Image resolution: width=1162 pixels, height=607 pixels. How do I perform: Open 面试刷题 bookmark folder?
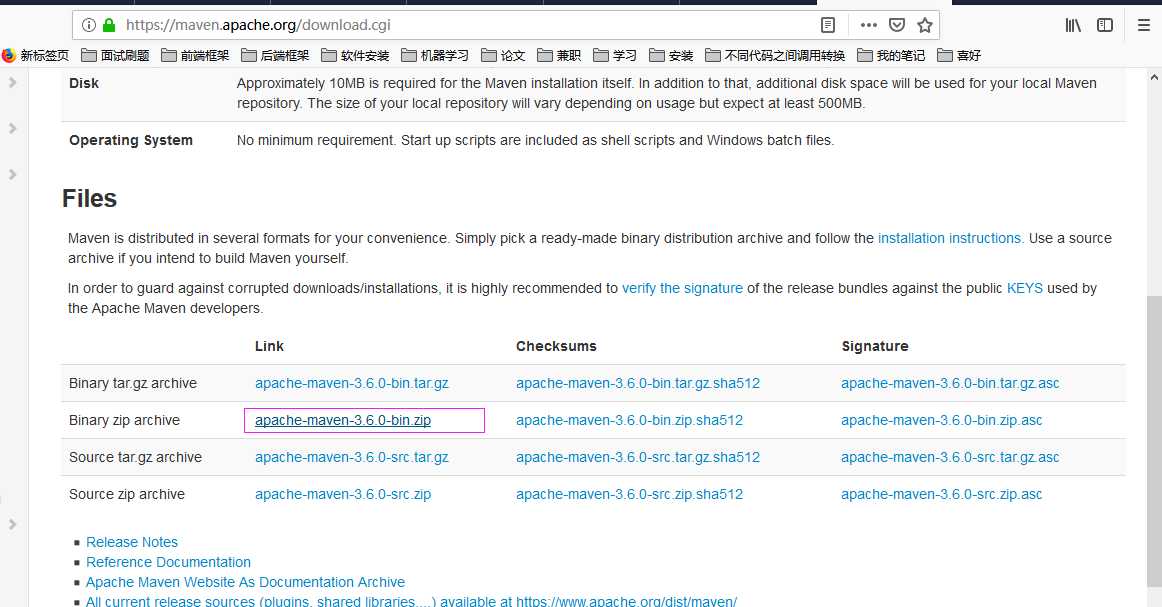[x=115, y=56]
